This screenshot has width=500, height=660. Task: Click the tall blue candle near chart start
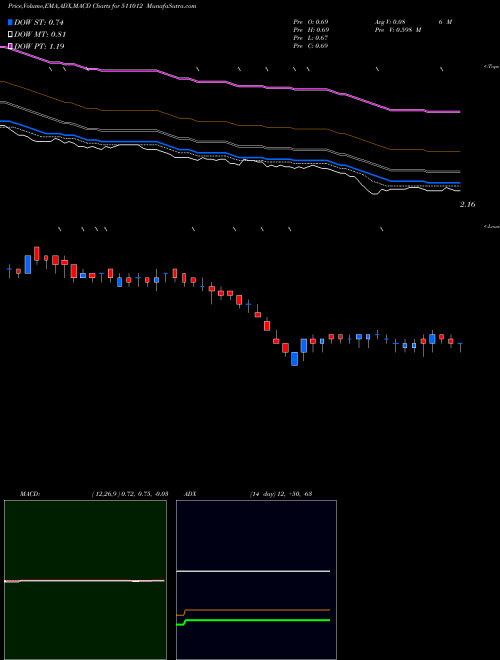[x=28, y=264]
